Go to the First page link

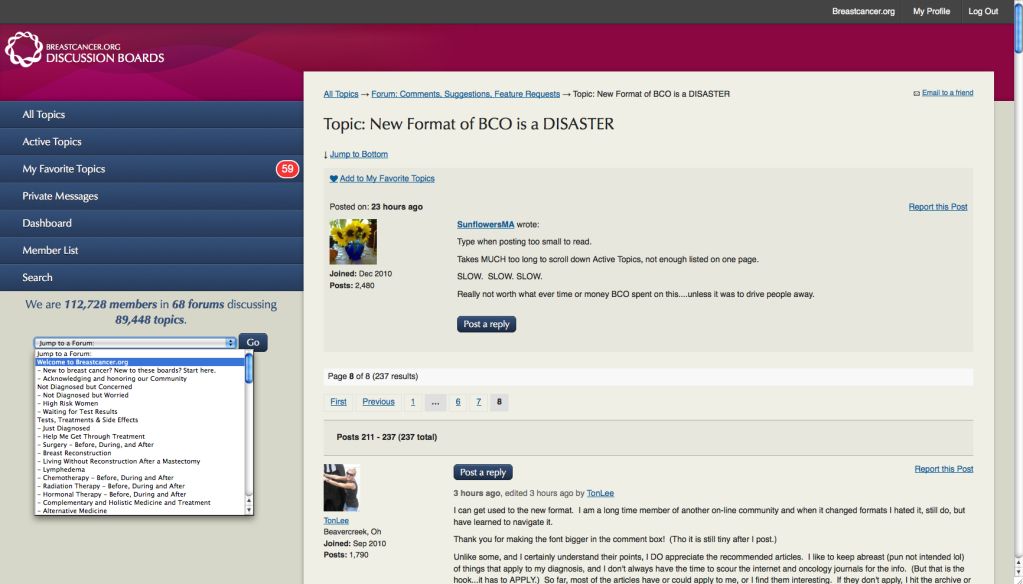pyautogui.click(x=338, y=402)
